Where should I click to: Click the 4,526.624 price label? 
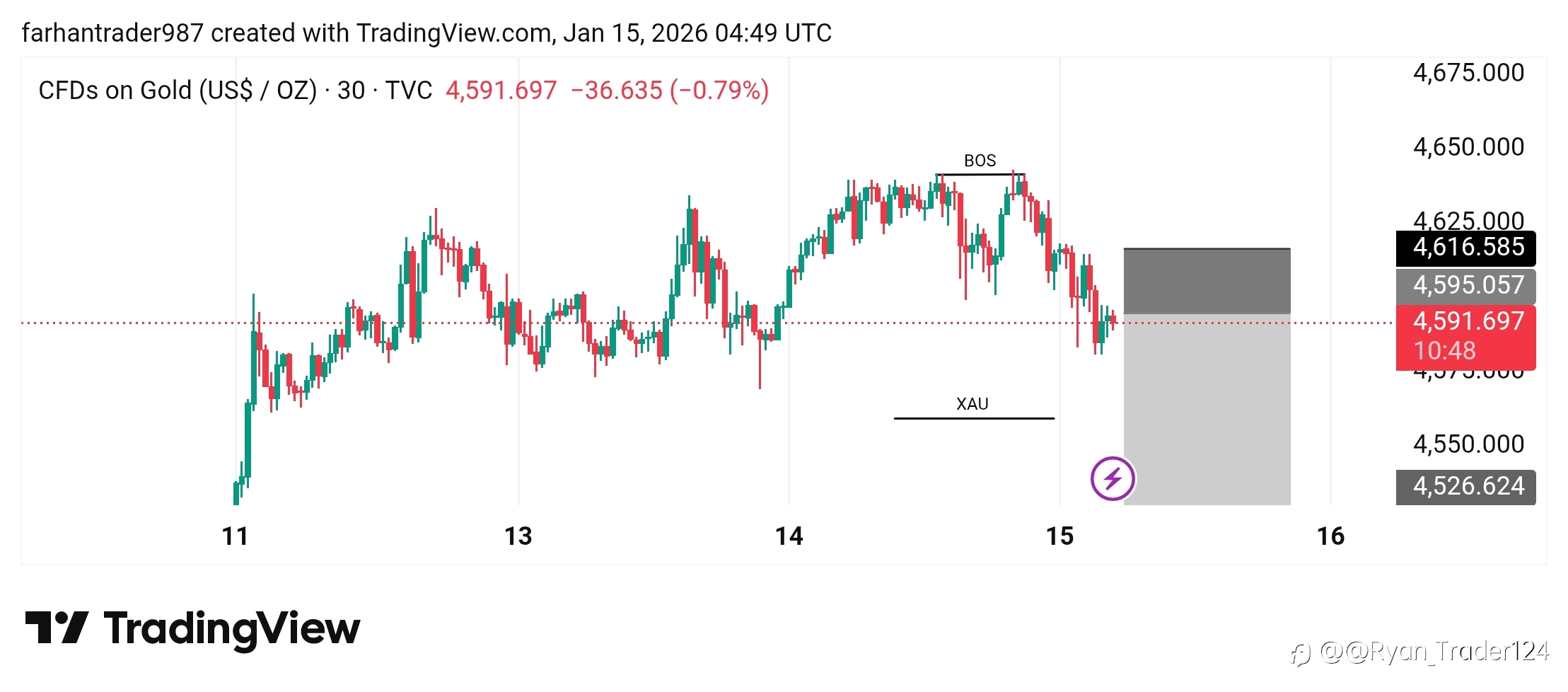tap(1465, 486)
